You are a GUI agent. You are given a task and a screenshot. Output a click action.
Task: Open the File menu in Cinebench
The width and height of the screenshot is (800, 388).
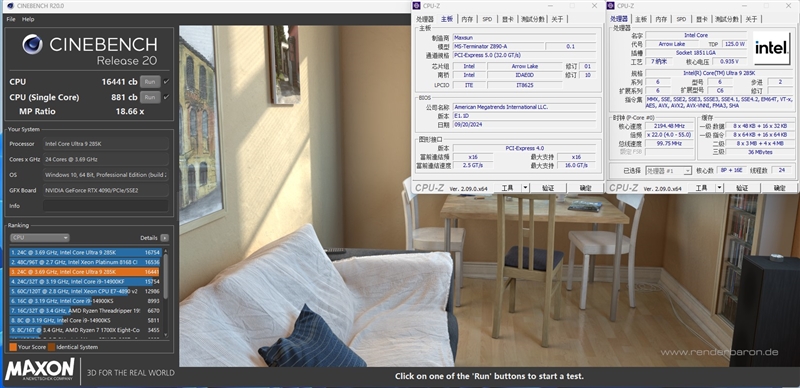pos(11,19)
